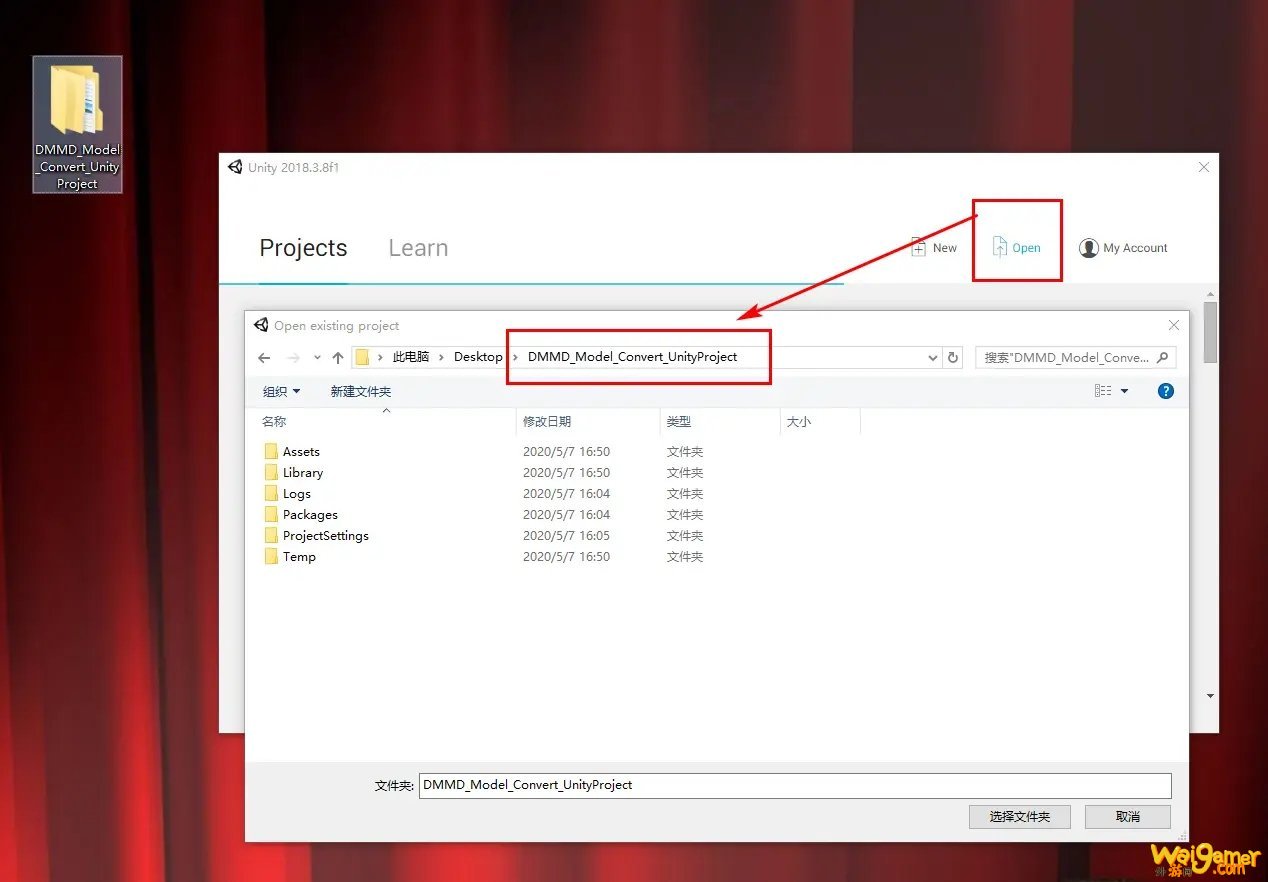Expand the view options dropdown arrow
Viewport: 1268px width, 882px height.
point(1124,391)
